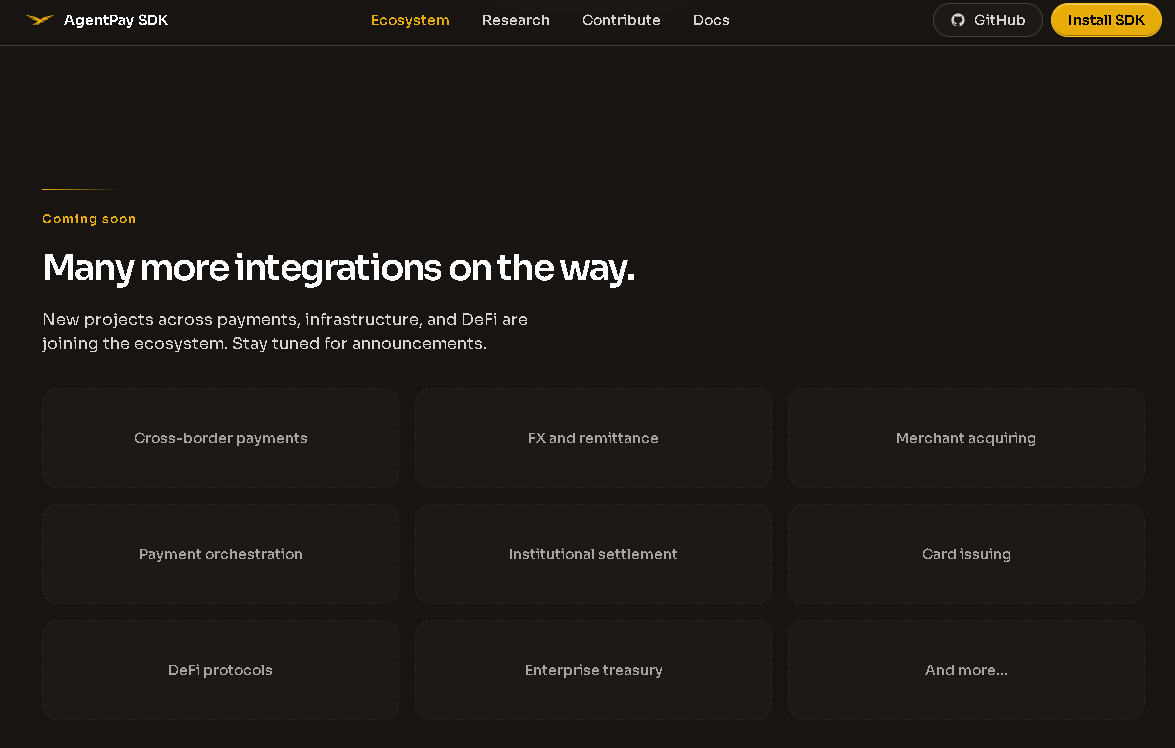This screenshot has width=1175, height=748.
Task: Select the Cross-border payments card
Action: (x=220, y=438)
